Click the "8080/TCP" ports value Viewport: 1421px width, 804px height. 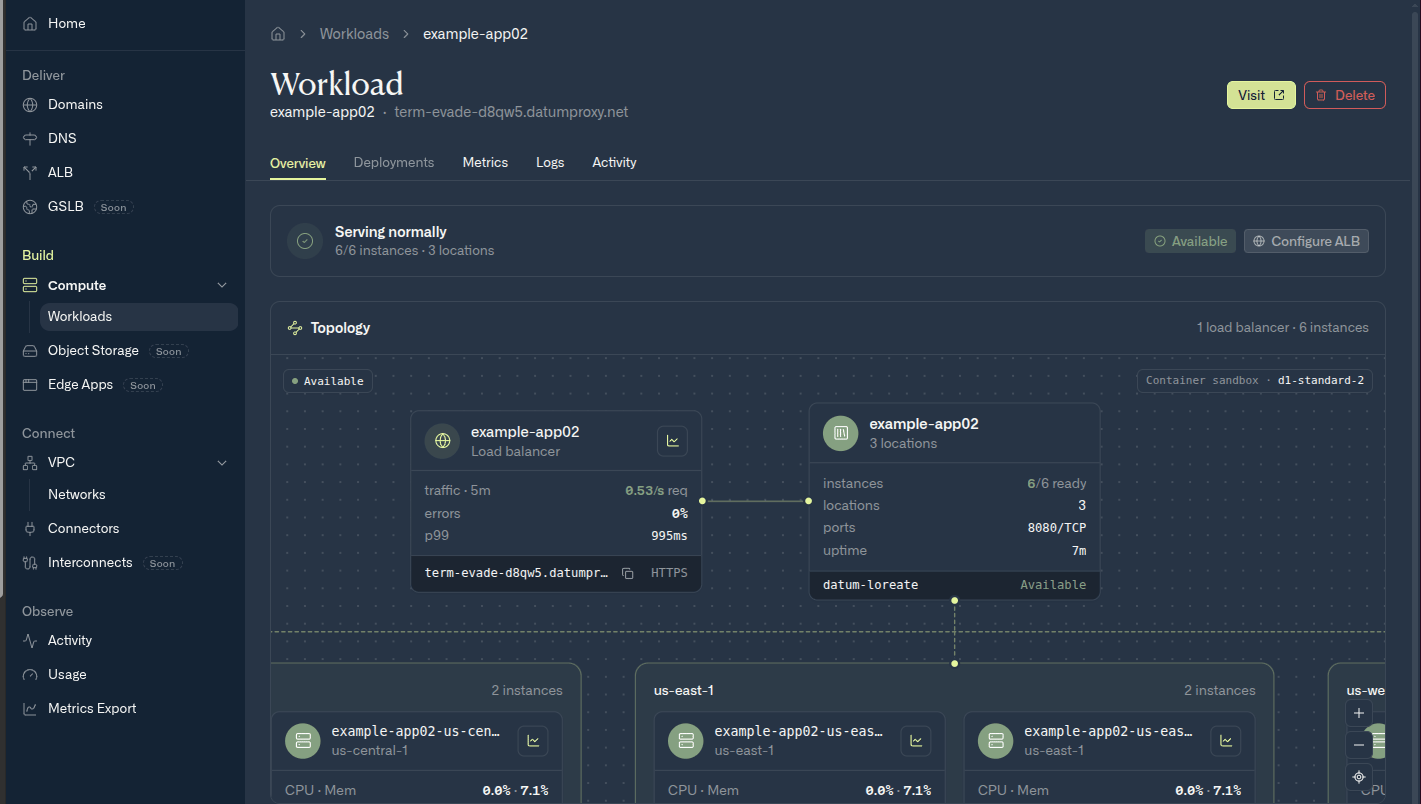1056,528
